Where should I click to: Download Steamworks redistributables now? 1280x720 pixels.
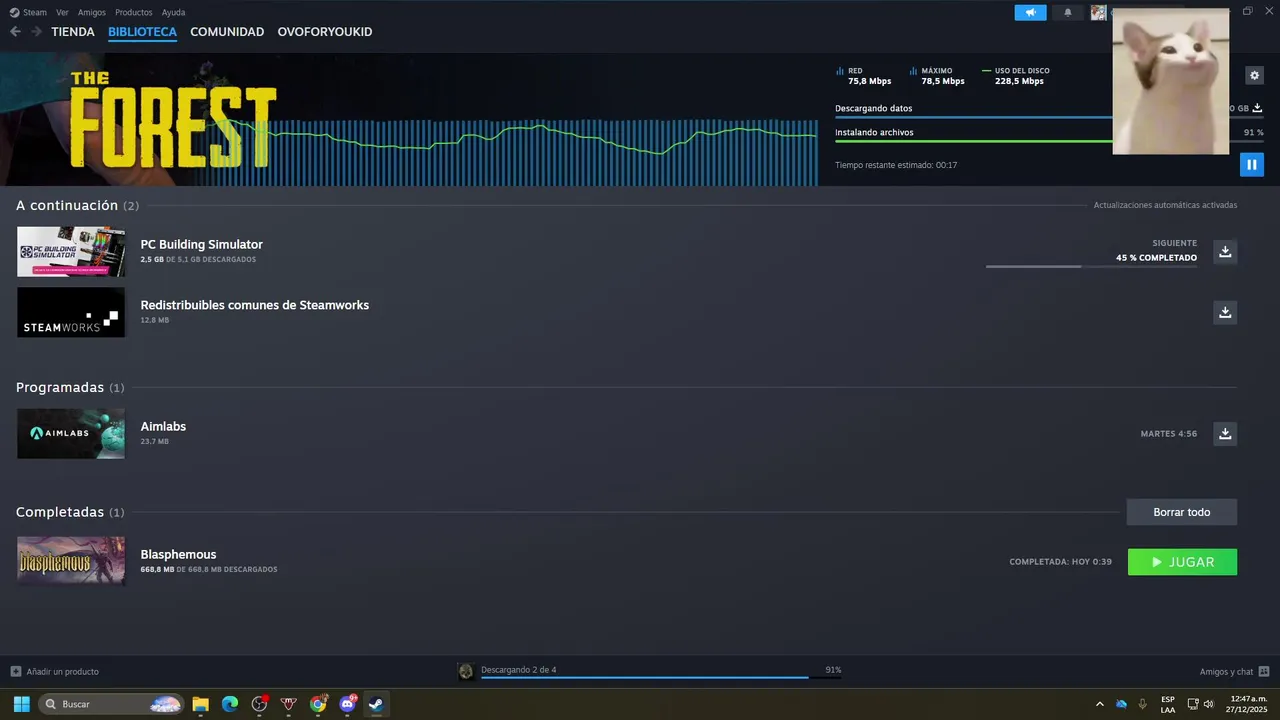point(1225,312)
